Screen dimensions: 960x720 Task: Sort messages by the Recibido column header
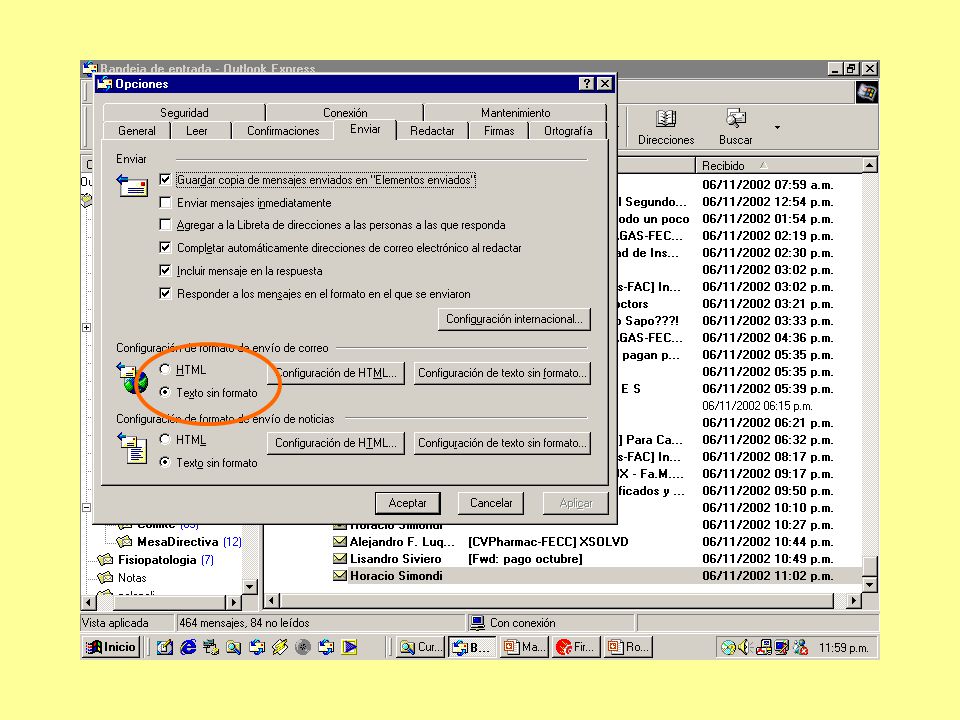pos(778,165)
